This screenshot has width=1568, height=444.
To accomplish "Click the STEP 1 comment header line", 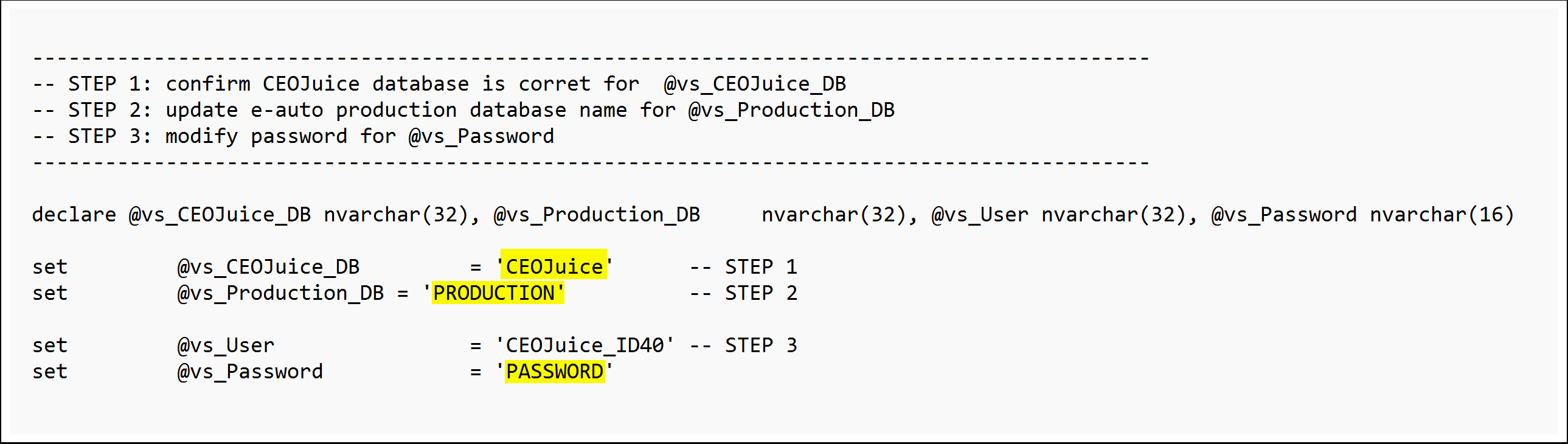I will pyautogui.click(x=439, y=84).
